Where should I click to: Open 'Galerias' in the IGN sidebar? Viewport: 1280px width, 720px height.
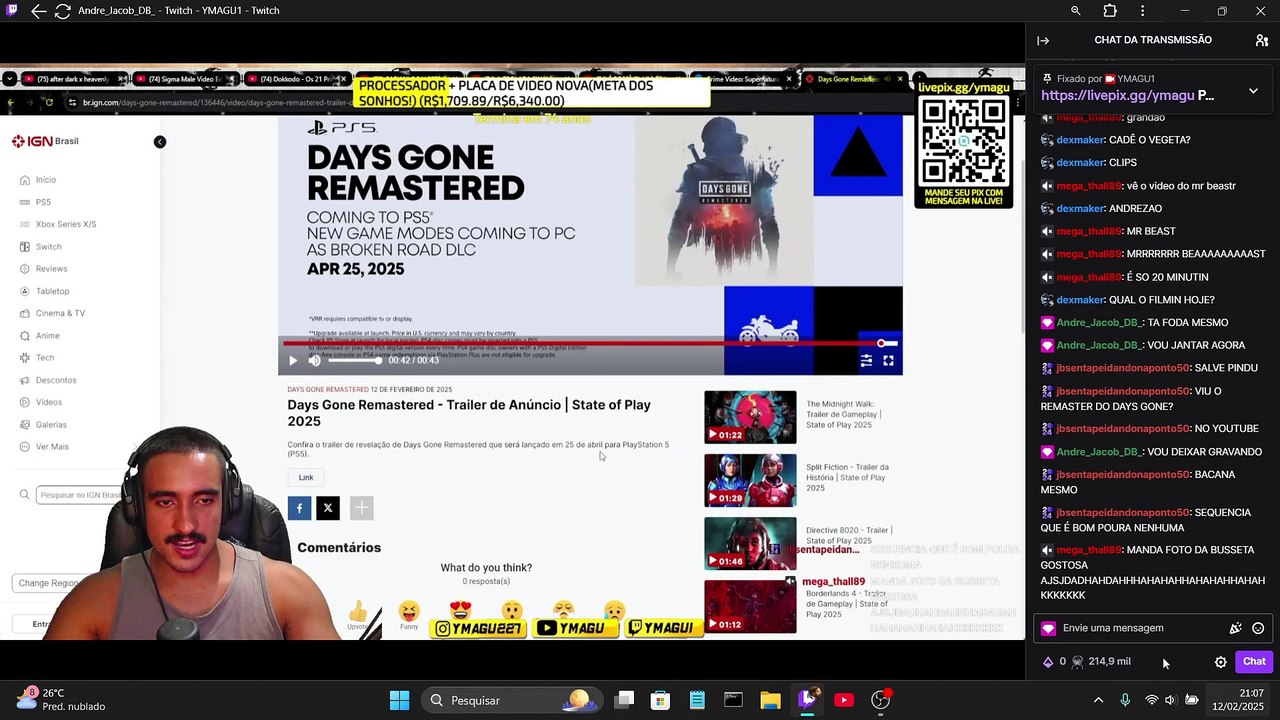[x=51, y=425]
